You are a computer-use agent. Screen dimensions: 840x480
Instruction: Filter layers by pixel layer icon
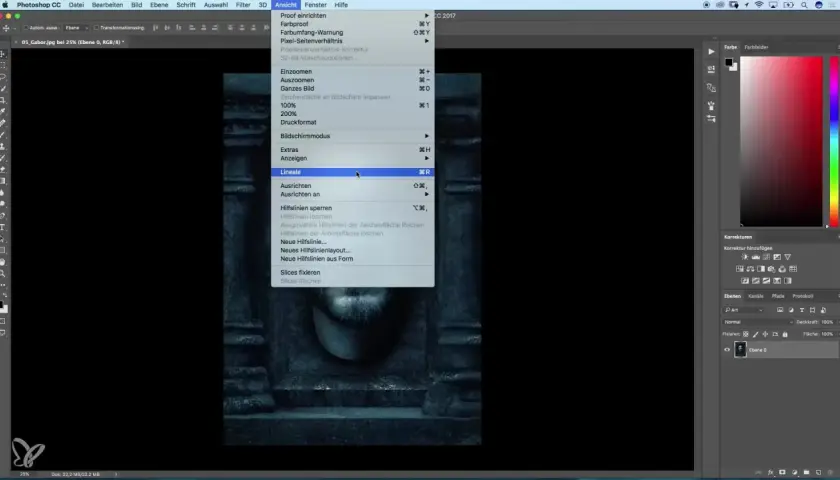(780, 310)
